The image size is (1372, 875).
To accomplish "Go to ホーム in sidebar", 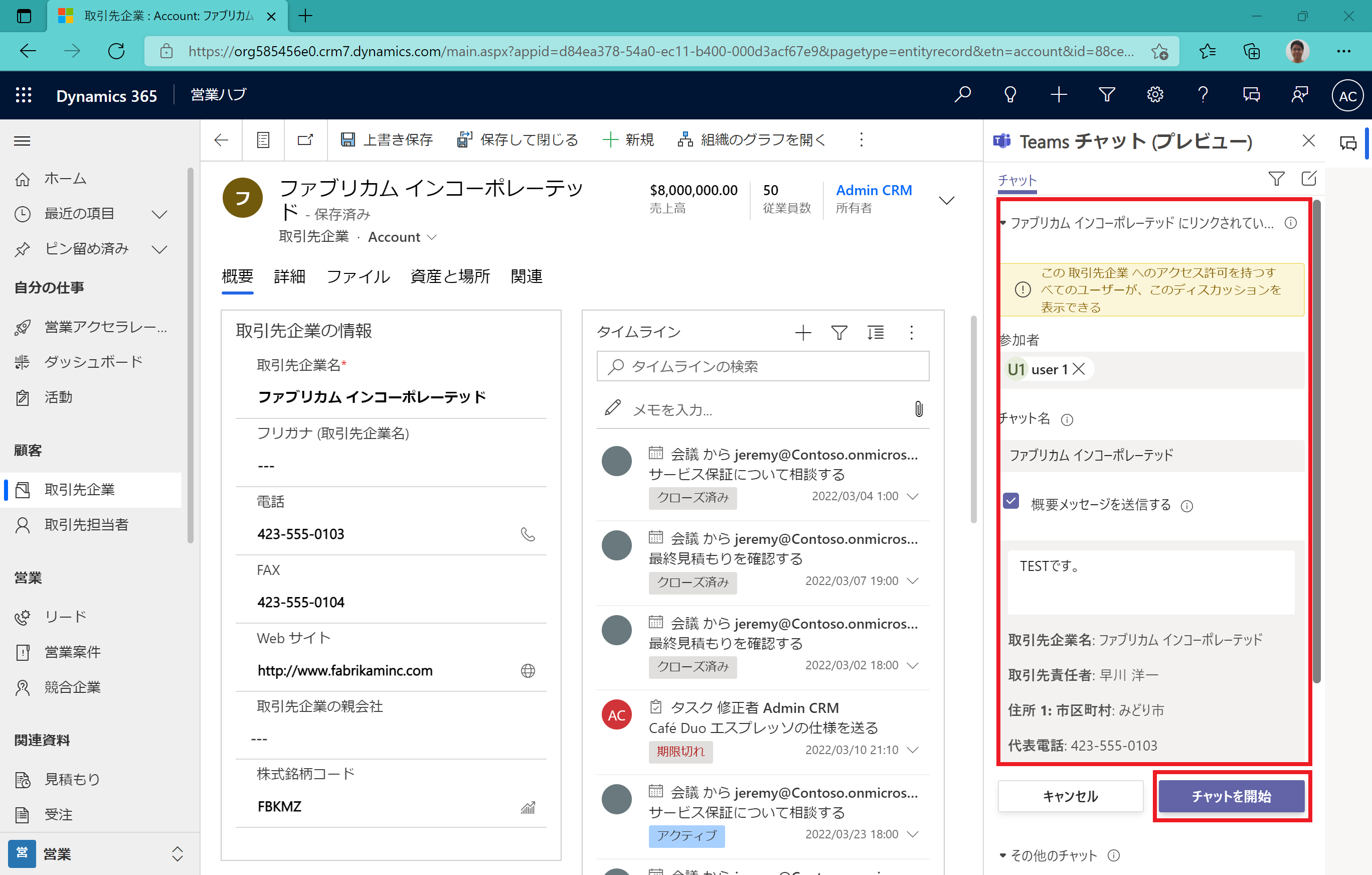I will tap(66, 179).
